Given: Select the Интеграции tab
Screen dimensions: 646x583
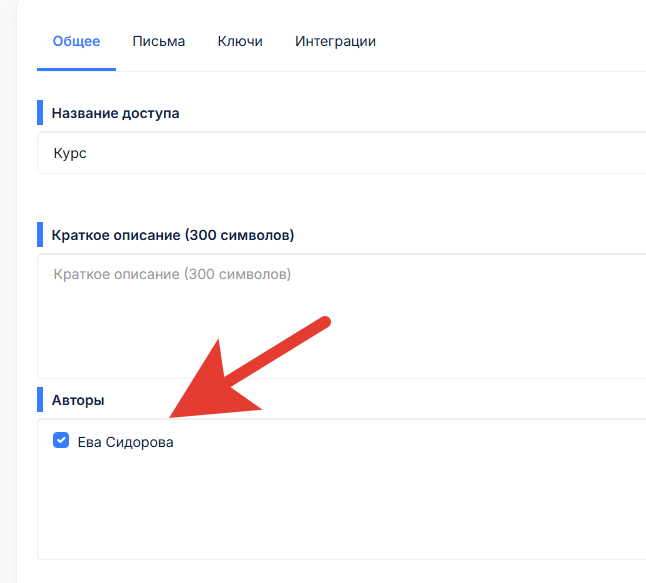Looking at the screenshot, I should [335, 41].
